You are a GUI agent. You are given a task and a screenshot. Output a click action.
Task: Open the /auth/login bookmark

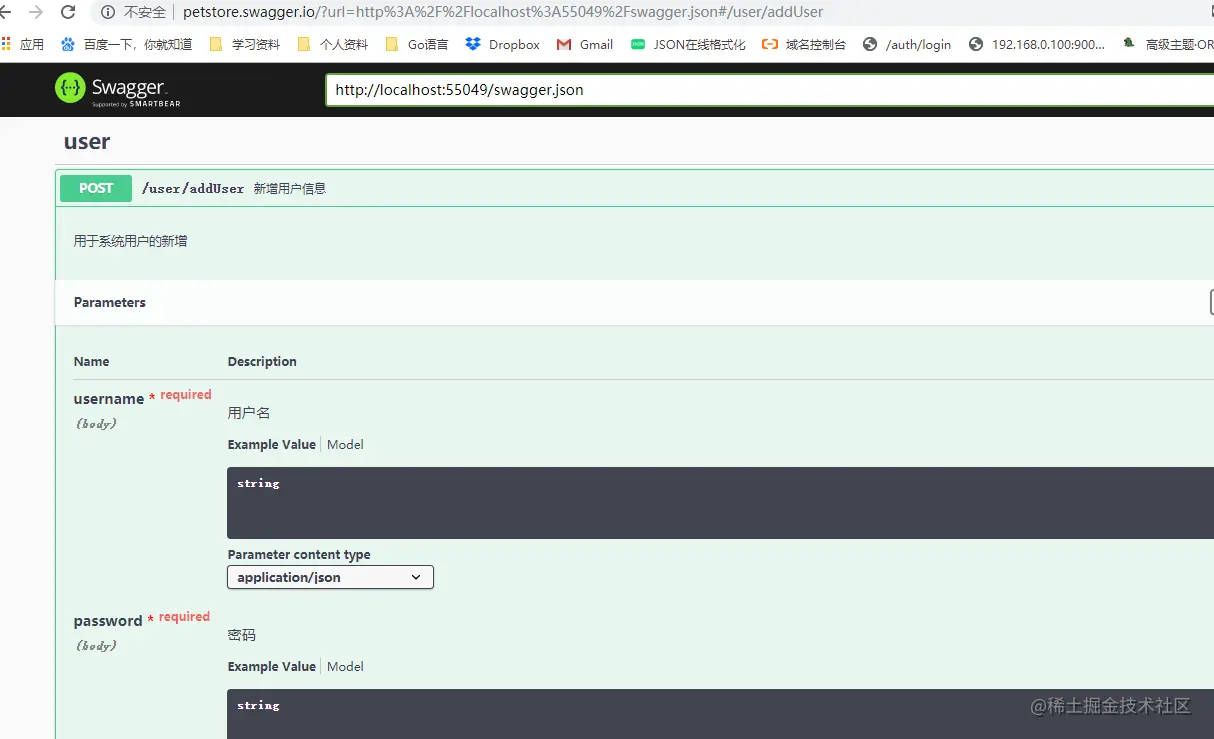click(x=907, y=44)
